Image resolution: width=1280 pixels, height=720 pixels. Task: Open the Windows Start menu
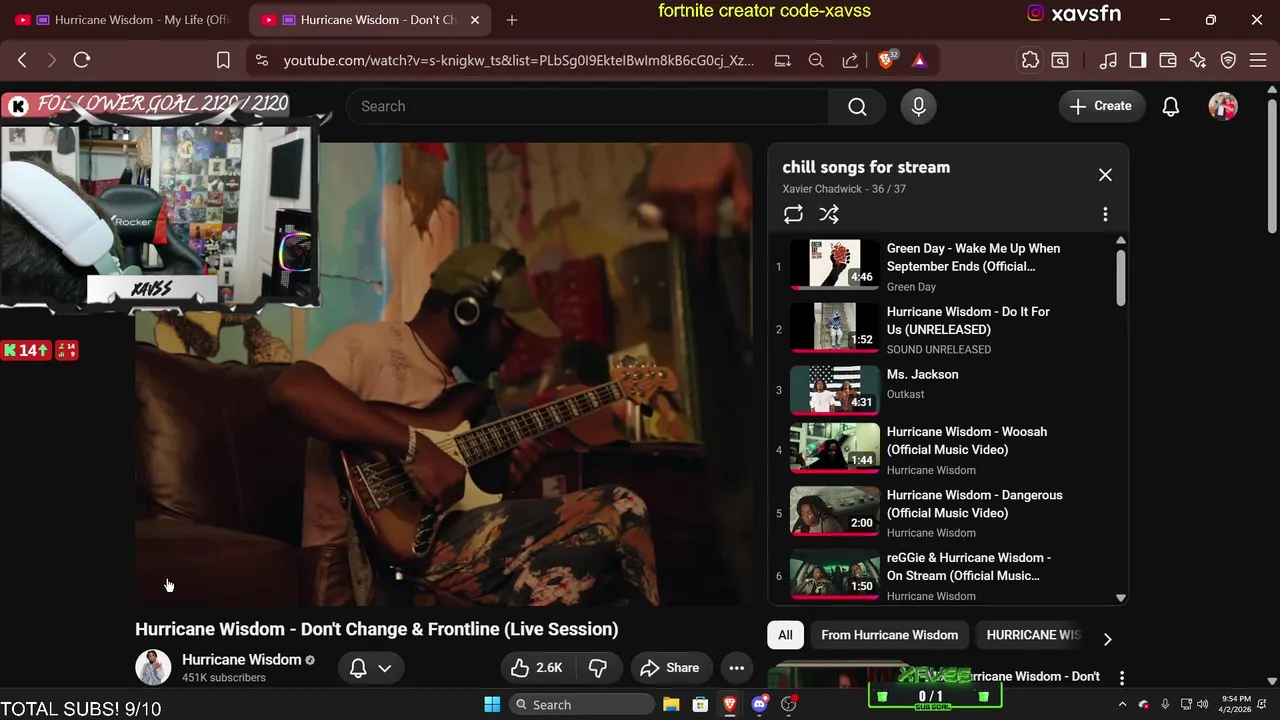coord(492,704)
